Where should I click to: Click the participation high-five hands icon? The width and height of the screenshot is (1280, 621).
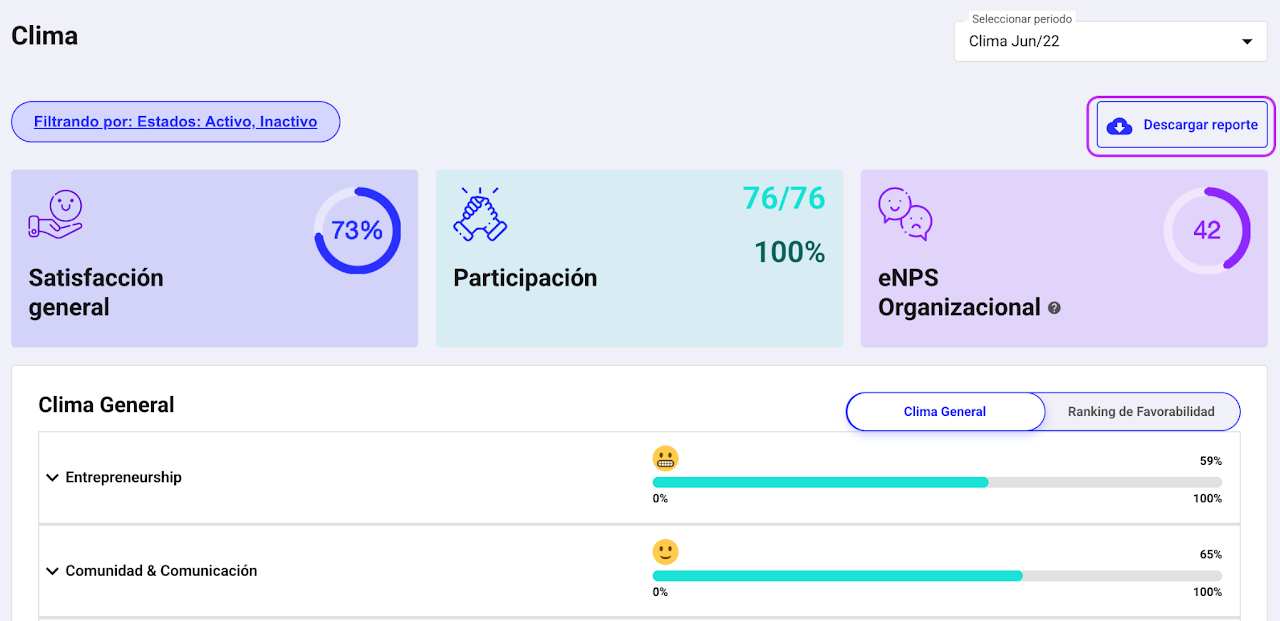[477, 214]
